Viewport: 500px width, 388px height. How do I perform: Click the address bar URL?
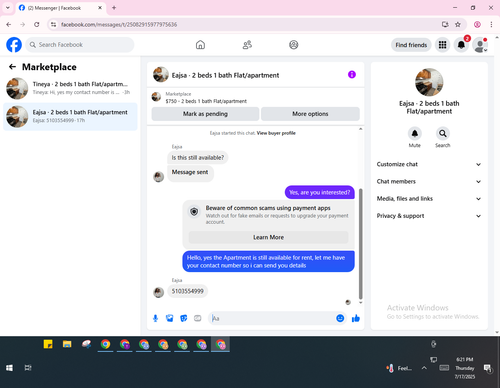pos(119,25)
